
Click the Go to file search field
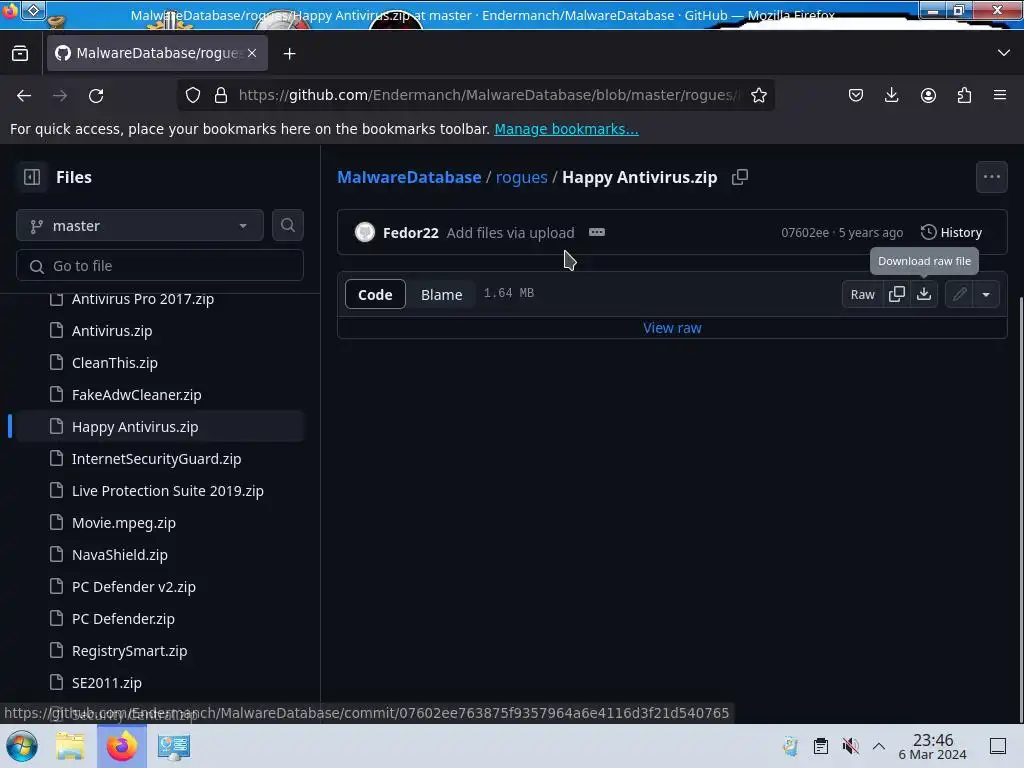click(x=160, y=266)
